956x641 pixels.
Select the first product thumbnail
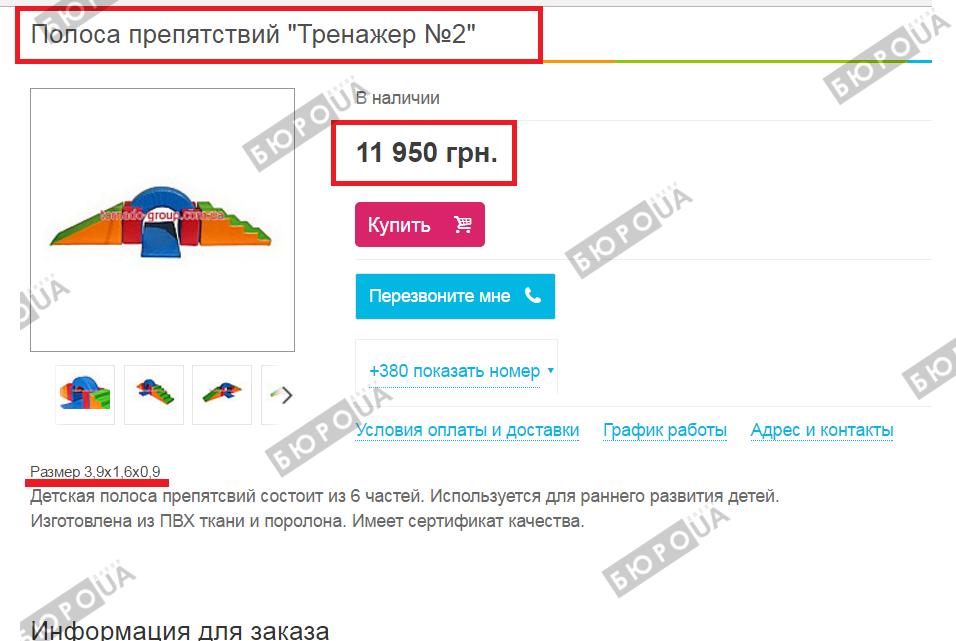[85, 395]
